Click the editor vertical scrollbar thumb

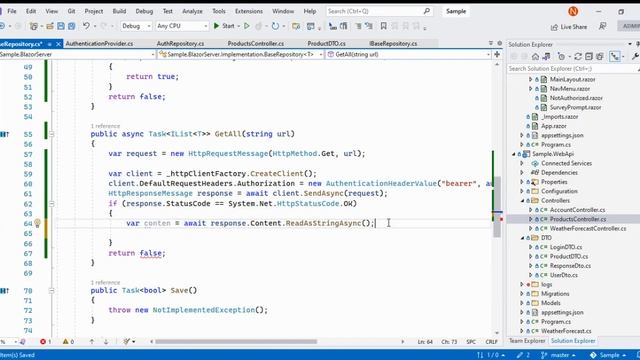497,207
